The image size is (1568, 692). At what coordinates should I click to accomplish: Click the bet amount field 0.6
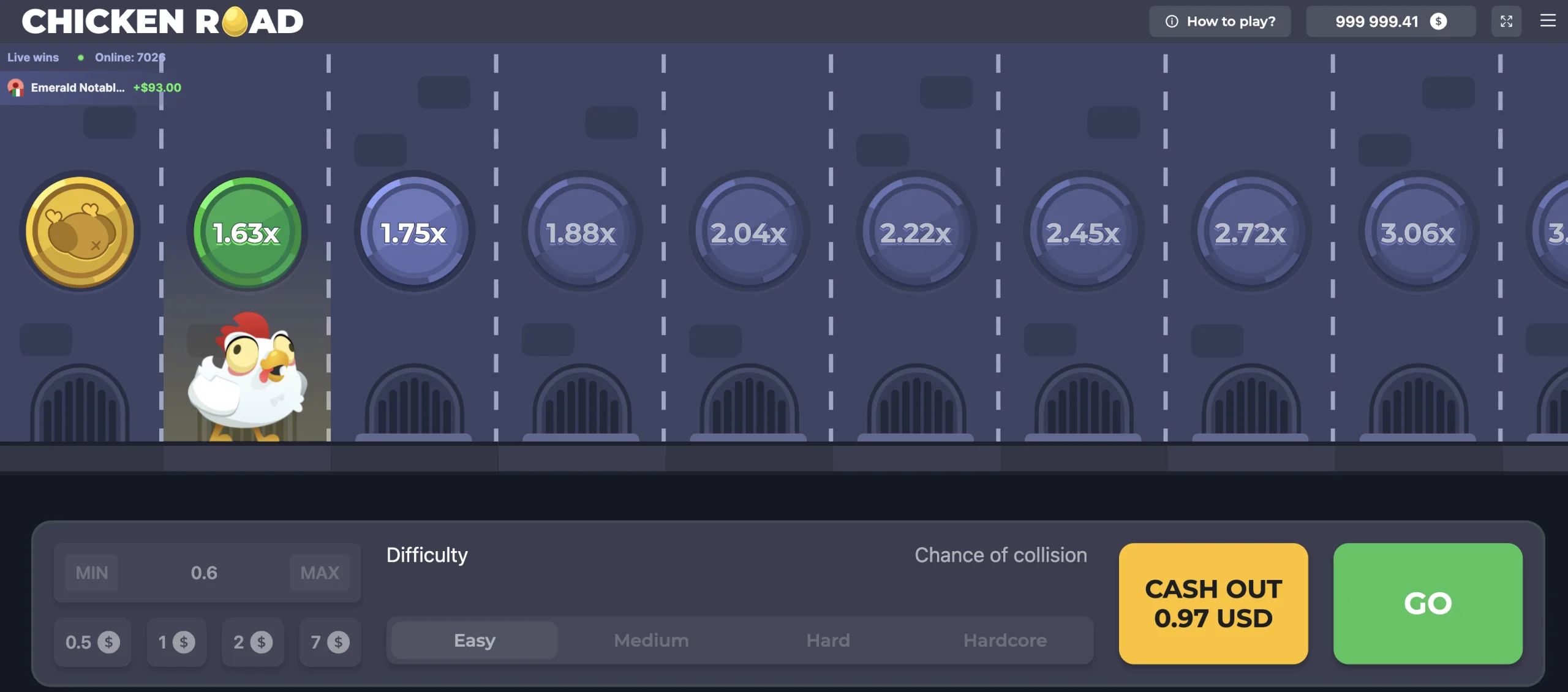click(204, 573)
